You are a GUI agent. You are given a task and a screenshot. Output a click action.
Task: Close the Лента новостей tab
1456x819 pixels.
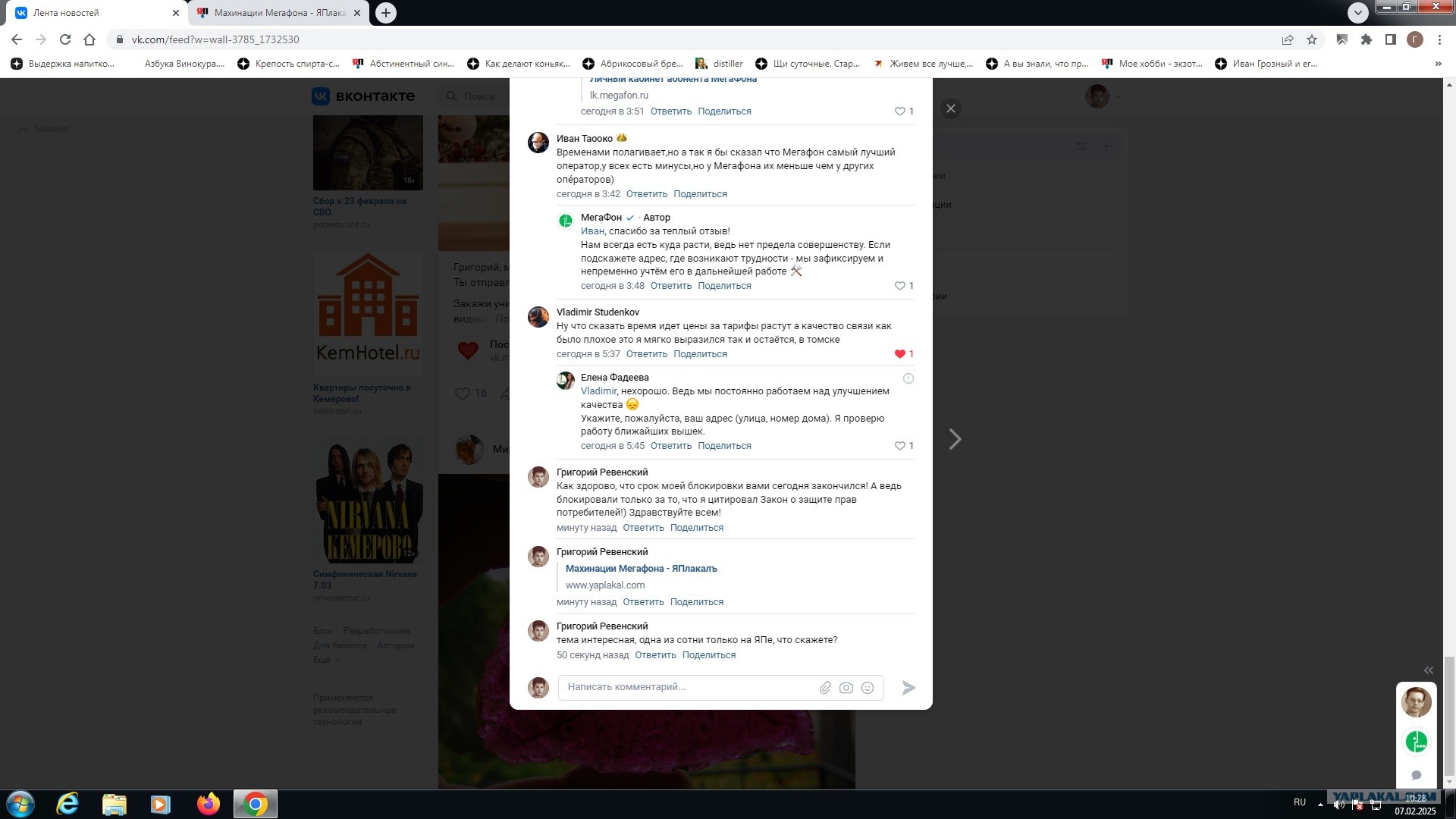(176, 13)
